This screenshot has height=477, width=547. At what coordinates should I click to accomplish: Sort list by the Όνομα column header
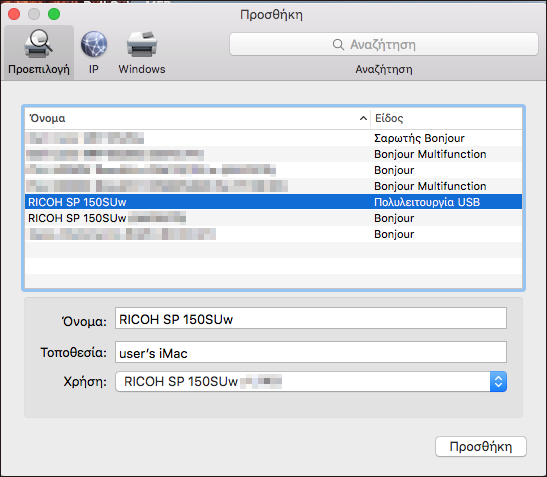coord(197,118)
